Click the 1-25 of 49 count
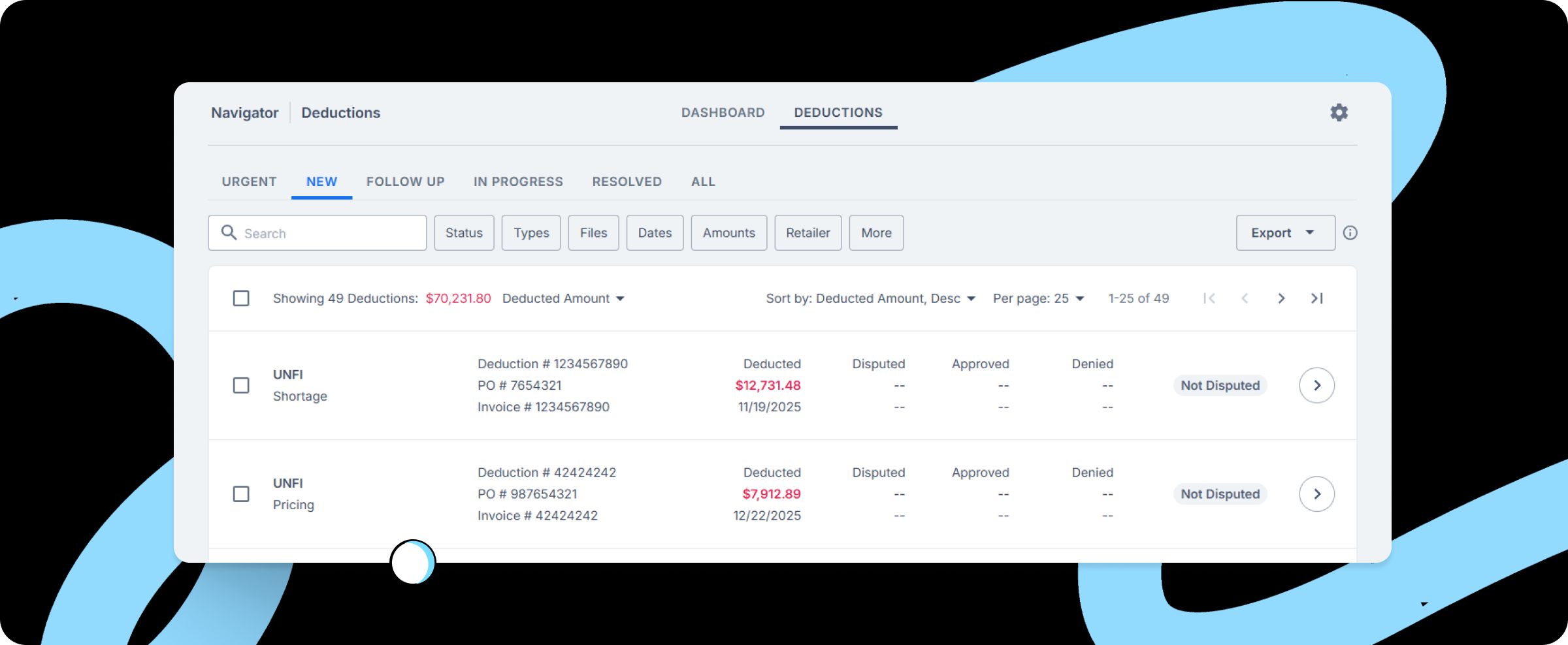Image resolution: width=1568 pixels, height=645 pixels. [x=1138, y=298]
